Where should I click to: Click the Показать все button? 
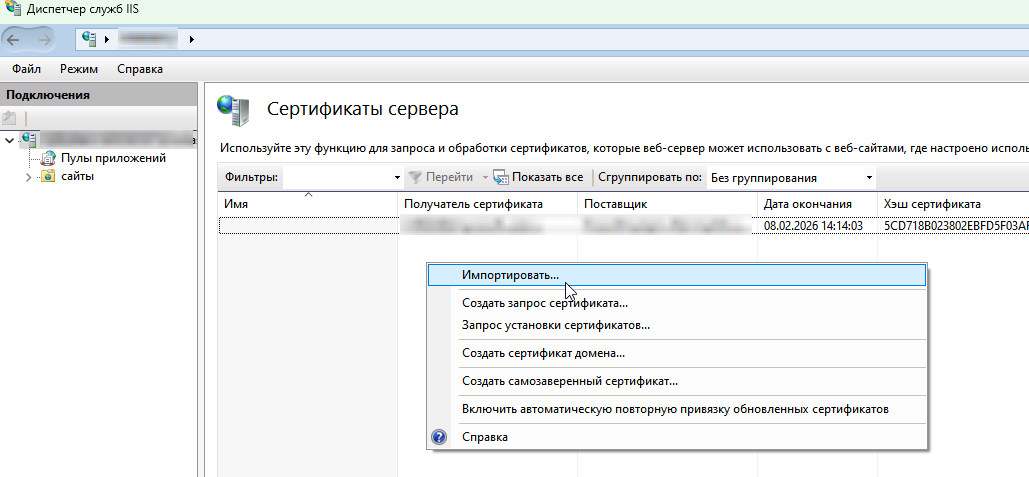pyautogui.click(x=539, y=178)
